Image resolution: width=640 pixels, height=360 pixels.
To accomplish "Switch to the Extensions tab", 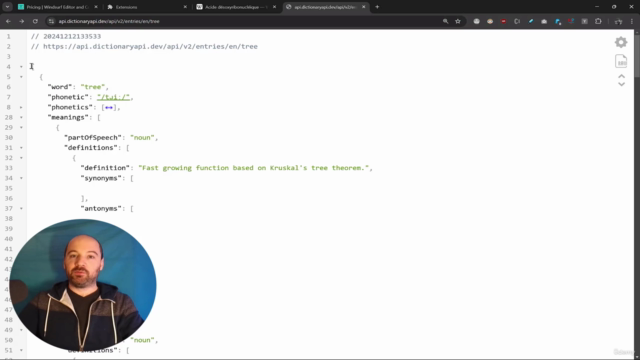I will pyautogui.click(x=147, y=7).
